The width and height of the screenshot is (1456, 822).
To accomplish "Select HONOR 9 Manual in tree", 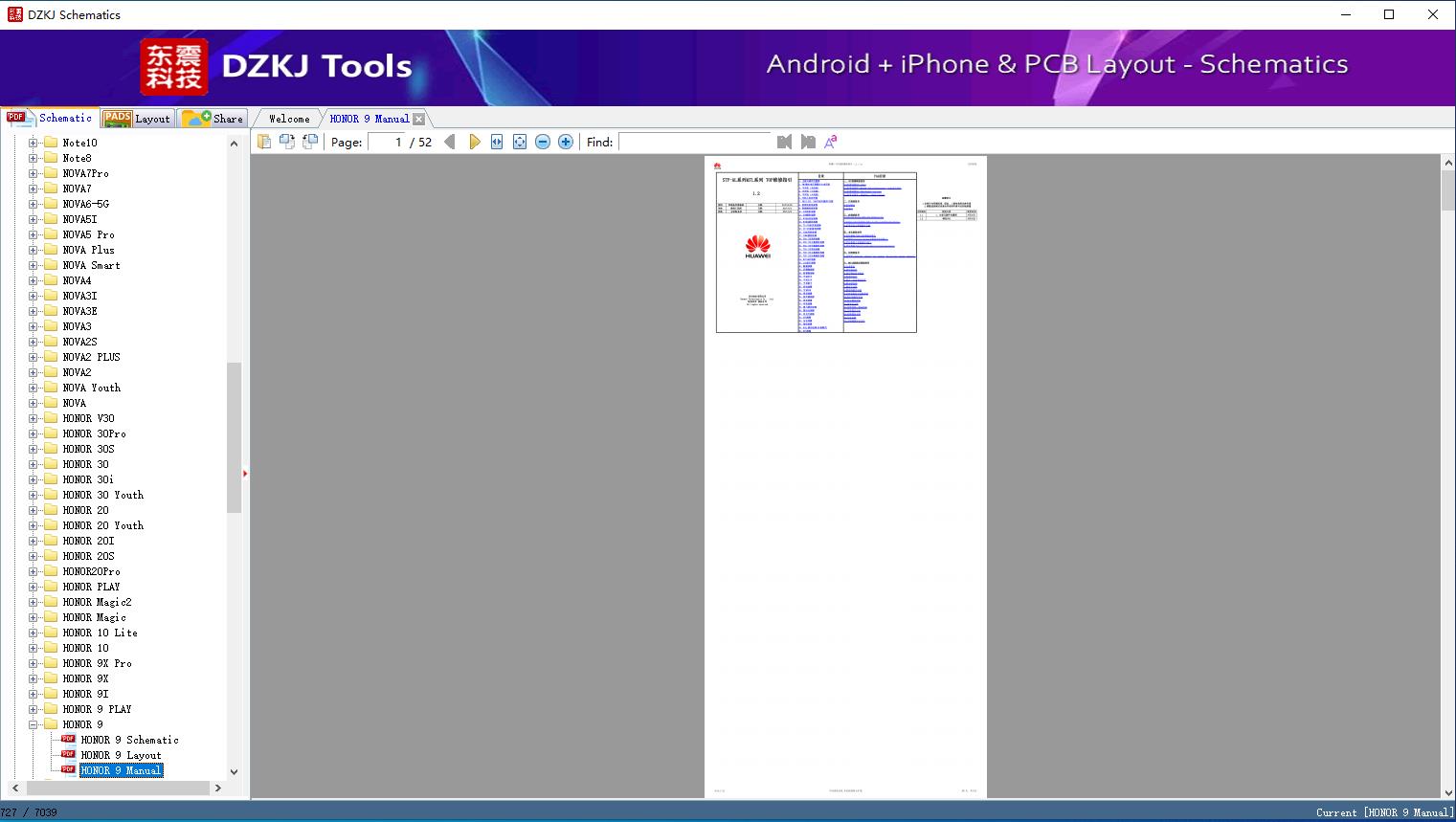I will 122,770.
